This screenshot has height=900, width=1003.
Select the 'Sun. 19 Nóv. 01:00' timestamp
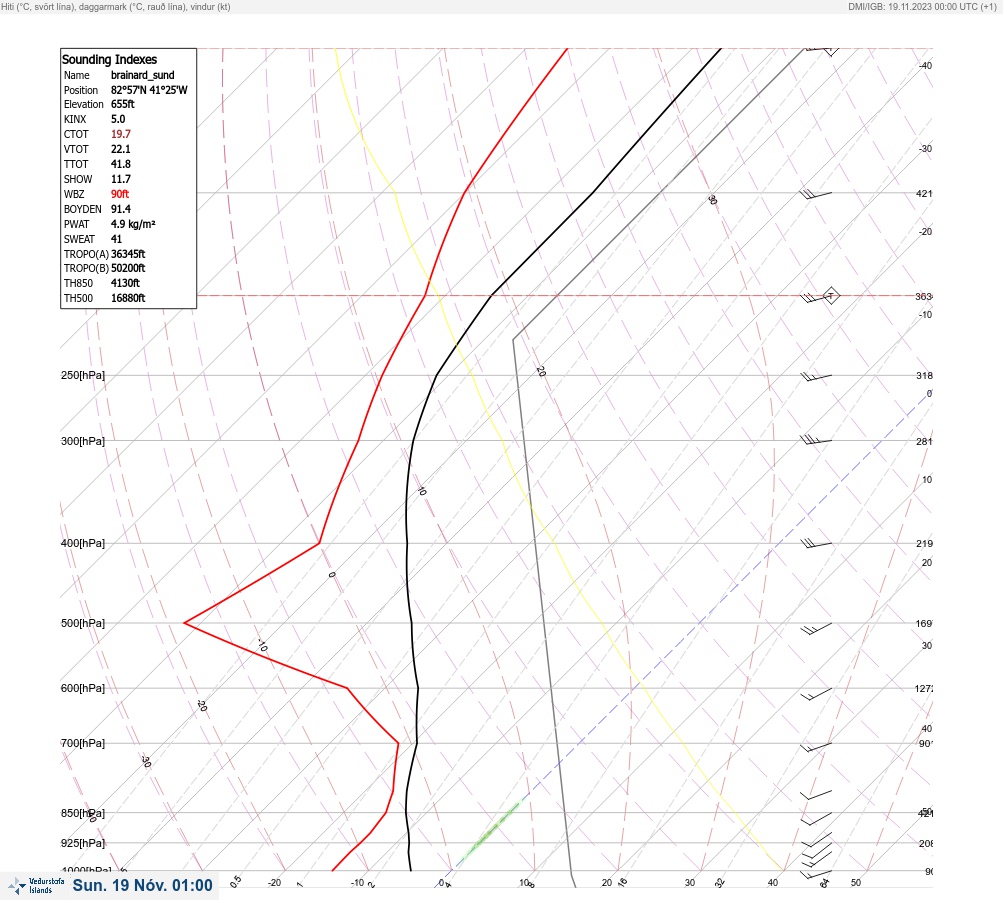[x=143, y=885]
